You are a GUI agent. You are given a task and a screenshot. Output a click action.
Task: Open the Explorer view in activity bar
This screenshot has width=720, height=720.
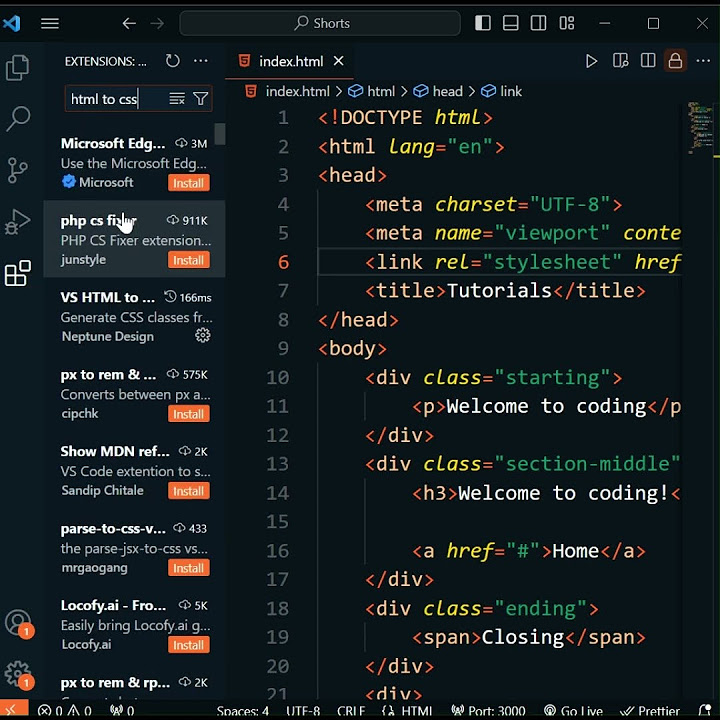[17, 68]
